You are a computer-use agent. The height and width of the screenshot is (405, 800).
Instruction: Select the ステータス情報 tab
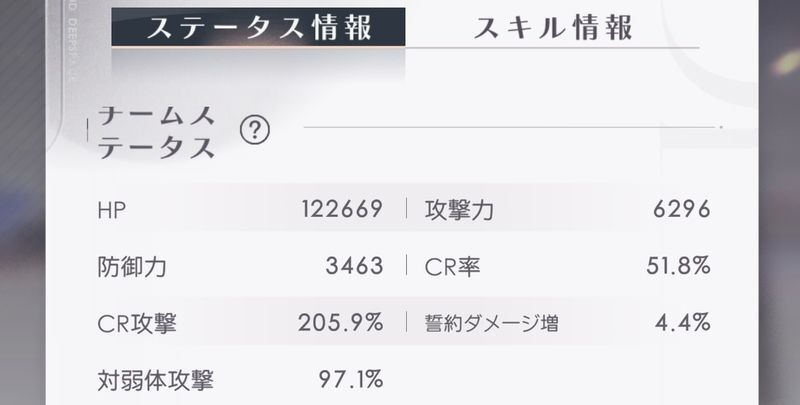(258, 28)
